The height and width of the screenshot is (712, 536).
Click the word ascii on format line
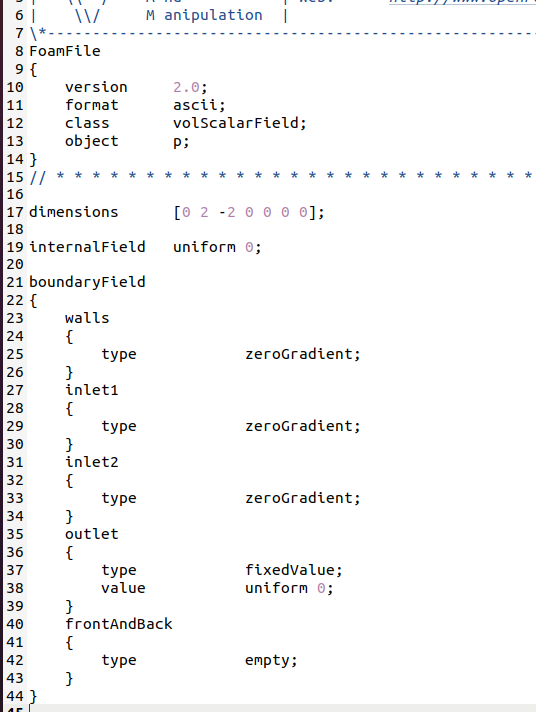(x=195, y=105)
